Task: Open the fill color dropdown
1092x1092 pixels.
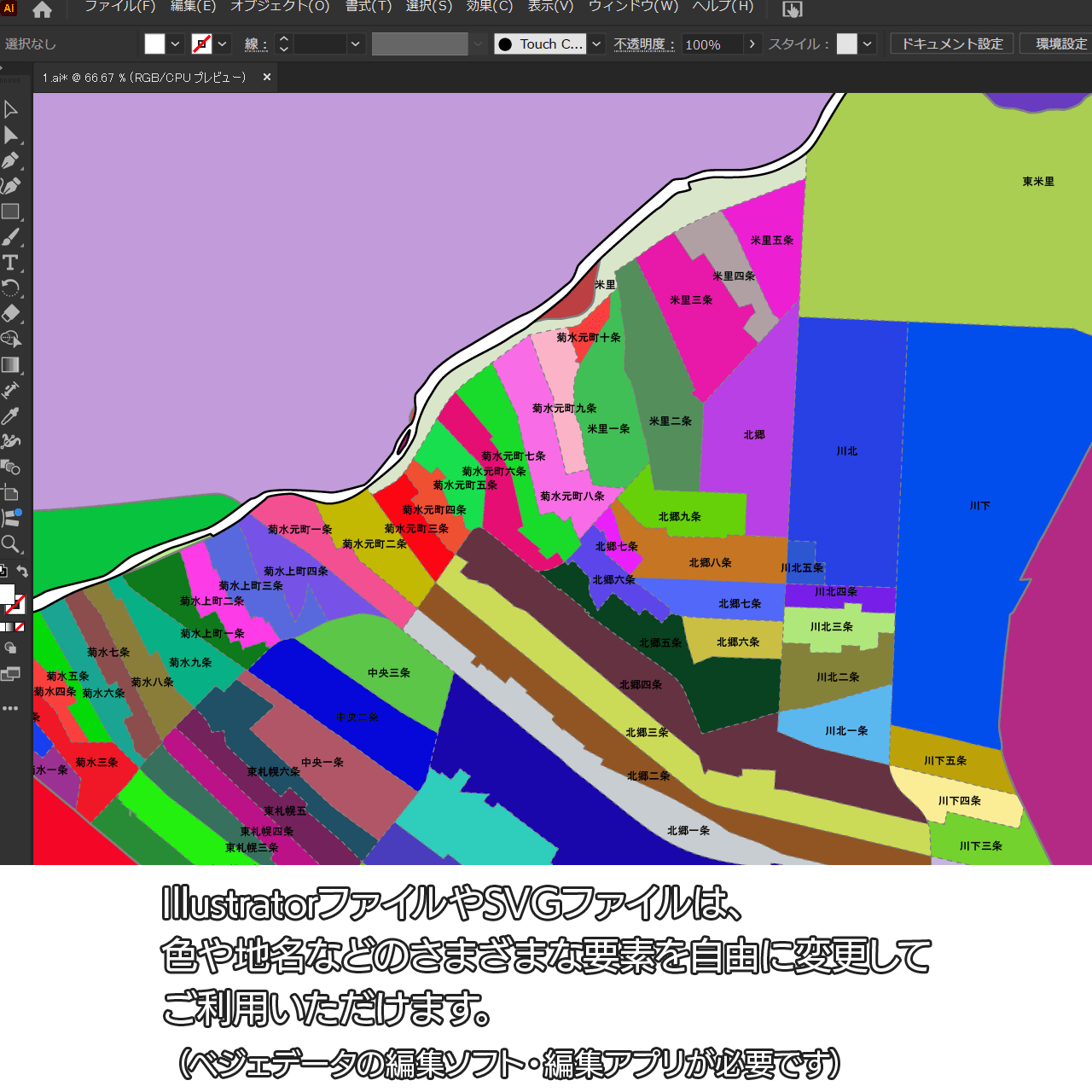Action: (x=176, y=44)
